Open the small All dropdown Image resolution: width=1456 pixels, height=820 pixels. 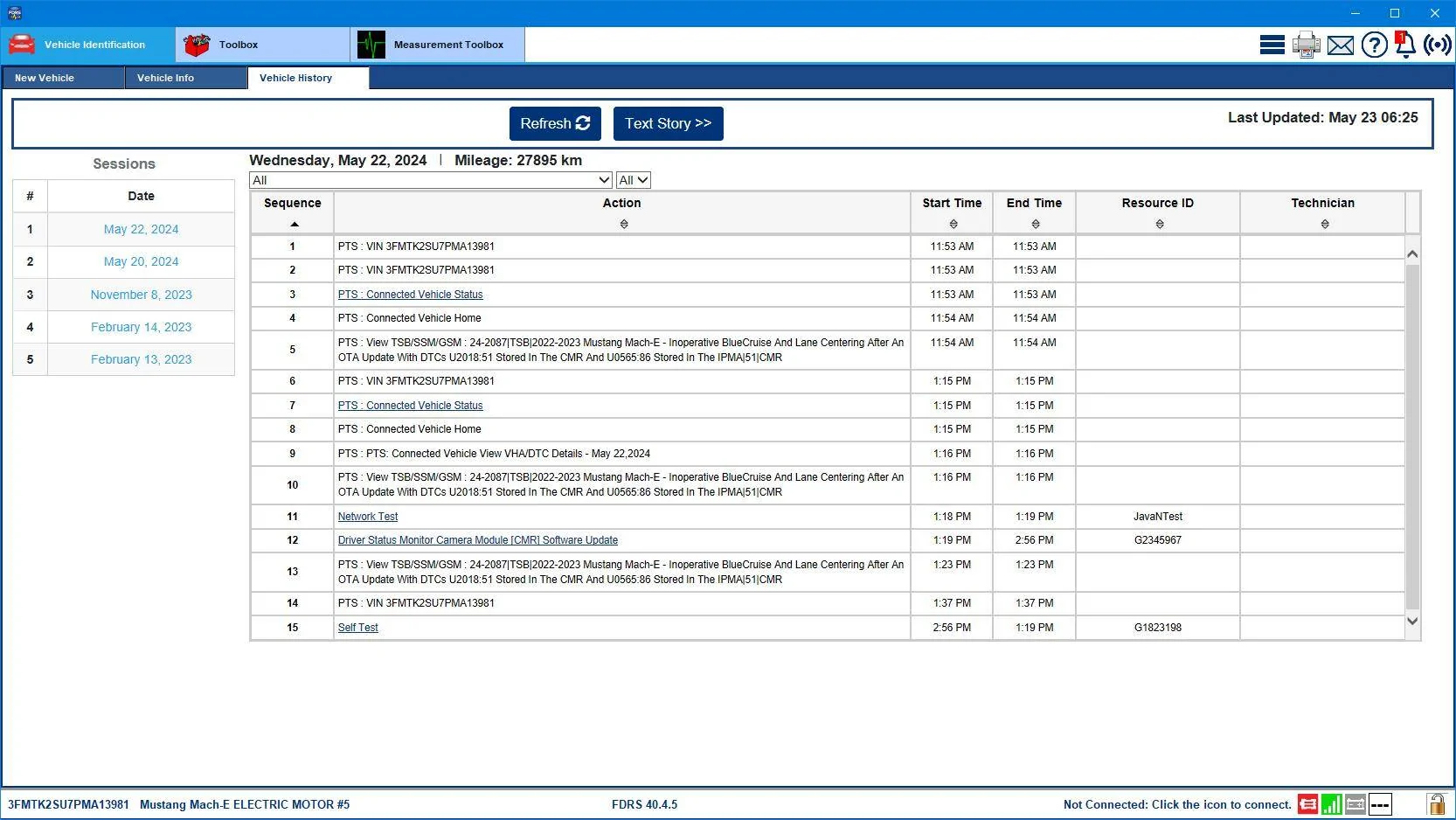pos(634,180)
